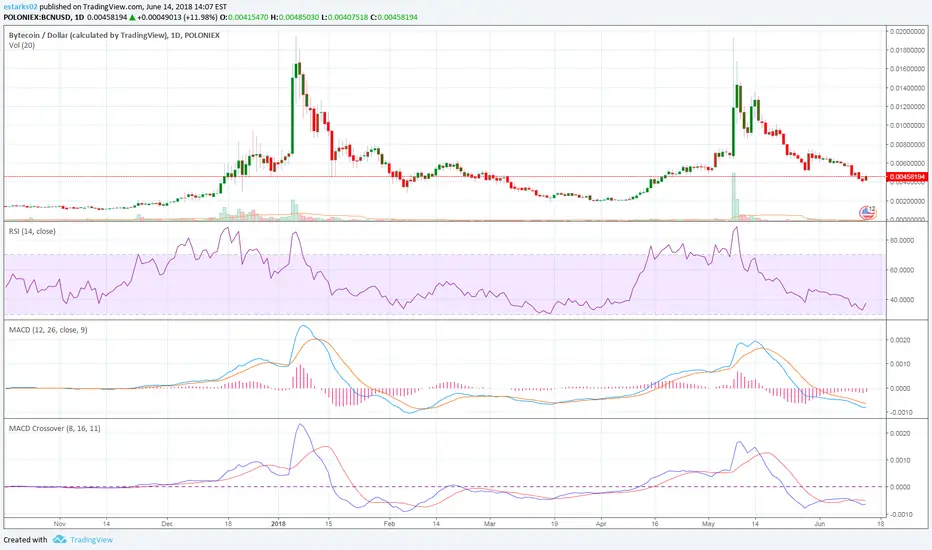Click the 'Feb' date axis label
Screen dimensions: 932x550
click(389, 524)
